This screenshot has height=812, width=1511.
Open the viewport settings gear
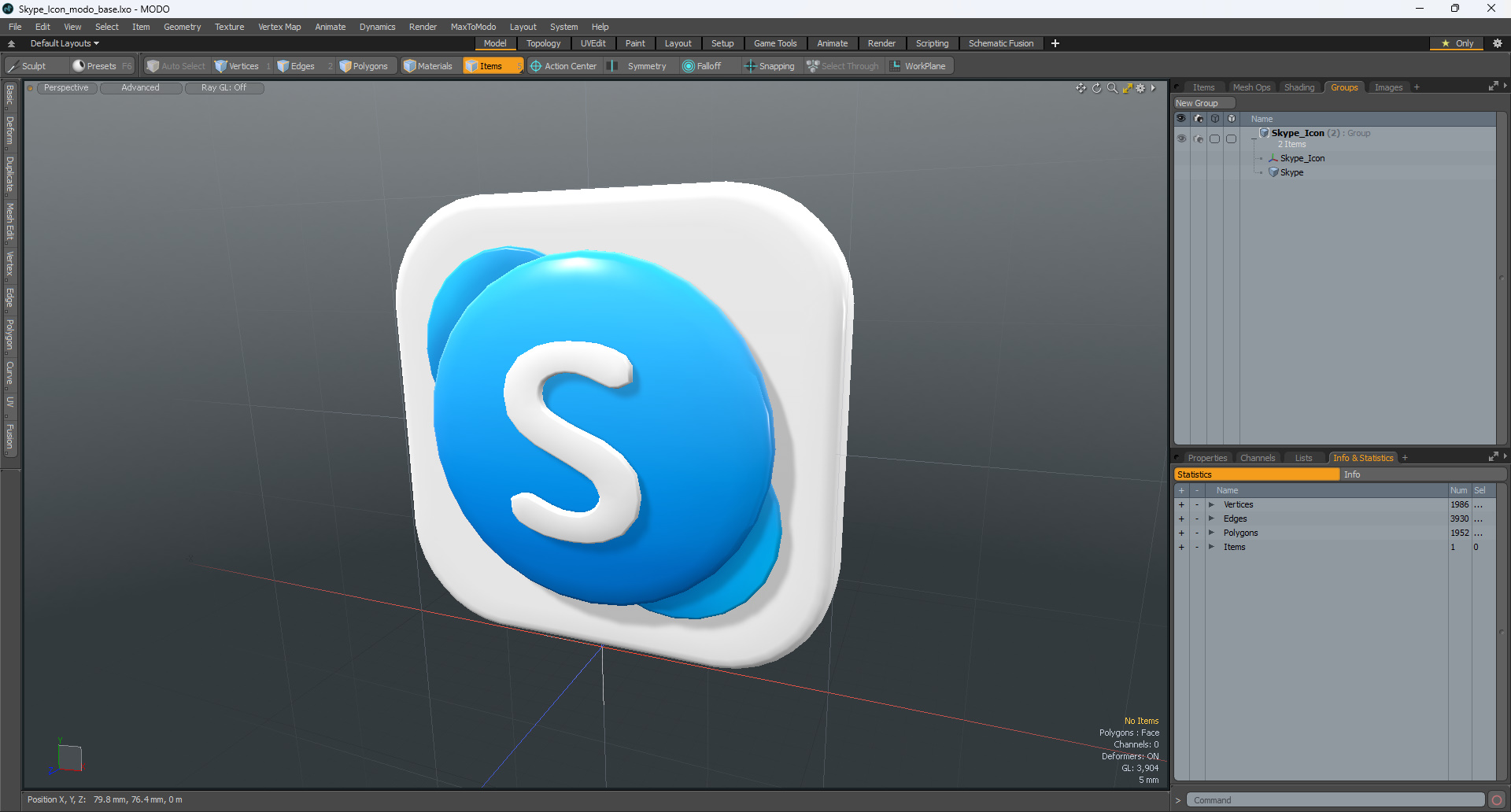point(1140,88)
